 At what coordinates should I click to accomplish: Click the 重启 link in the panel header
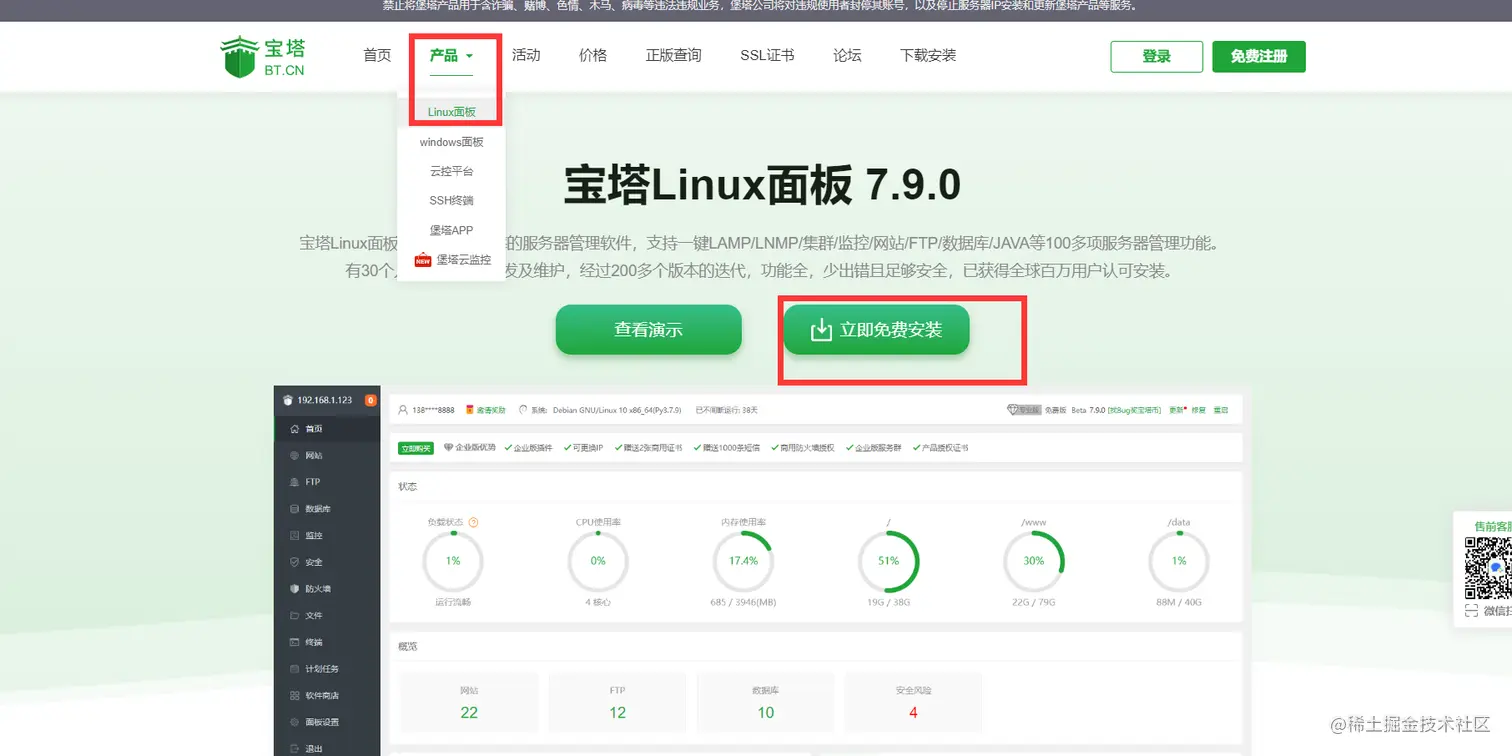(1221, 410)
